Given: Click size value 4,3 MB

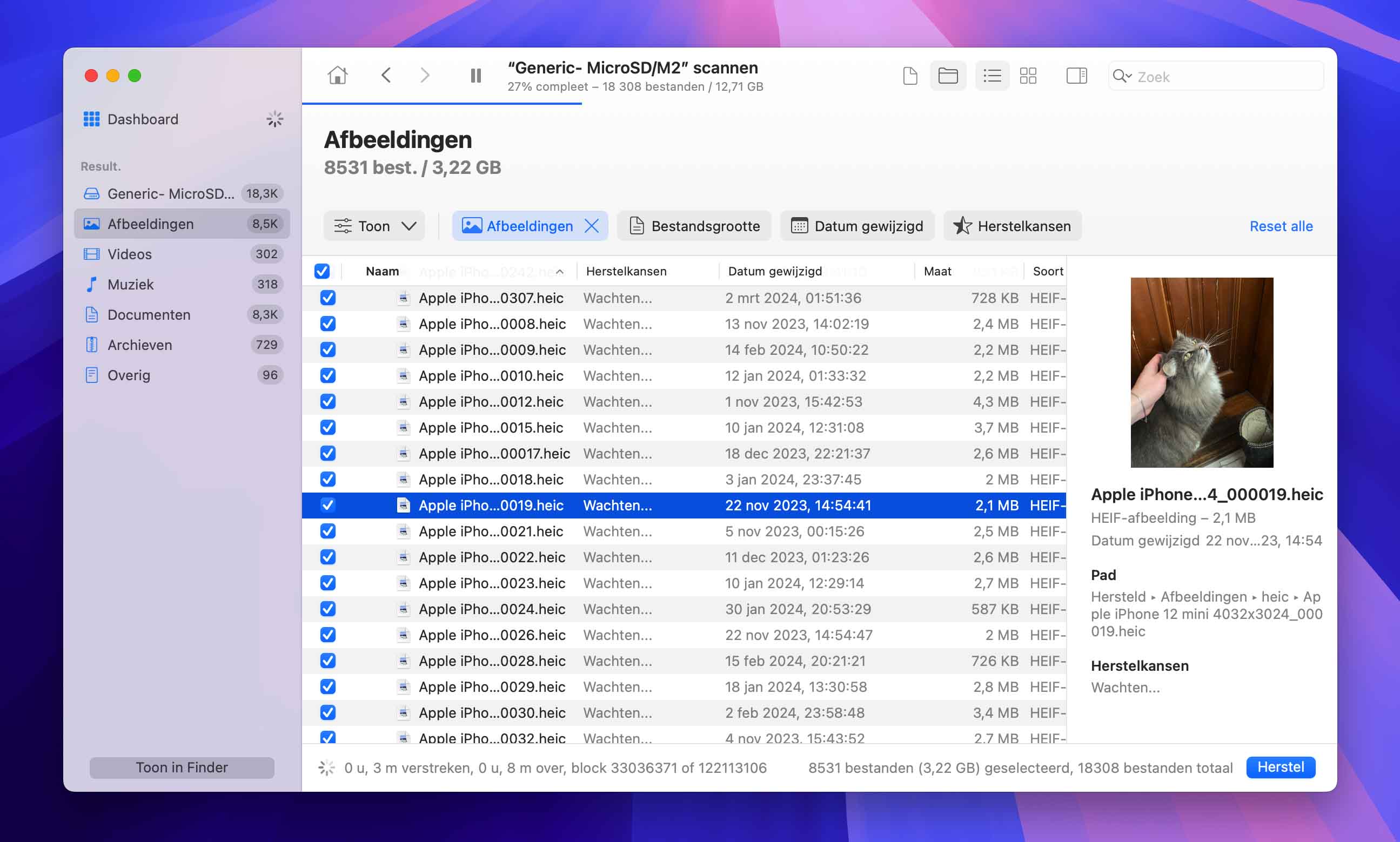Looking at the screenshot, I should click(995, 402).
